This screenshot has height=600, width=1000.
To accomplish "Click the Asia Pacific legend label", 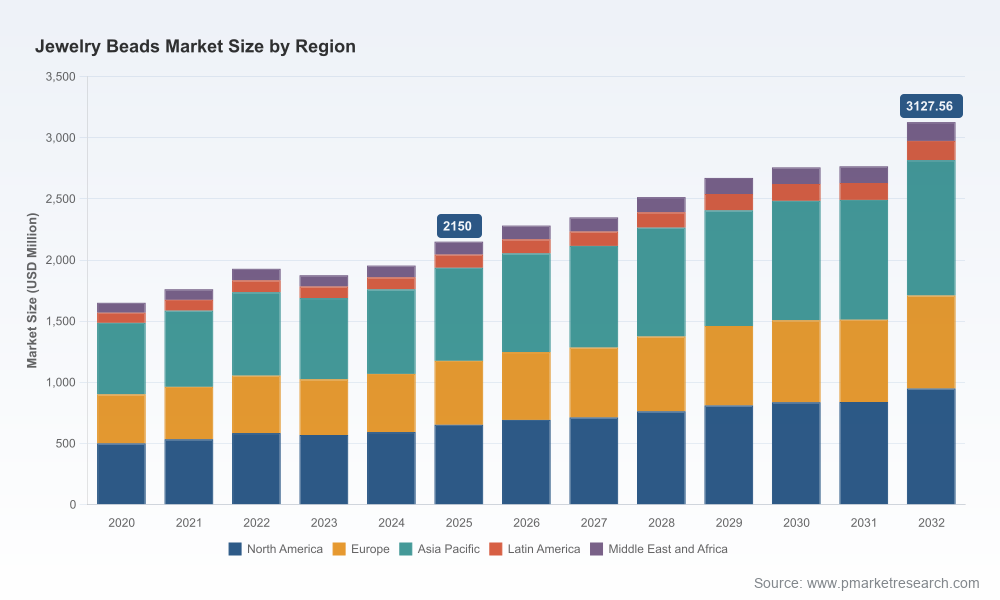I will pos(448,549).
